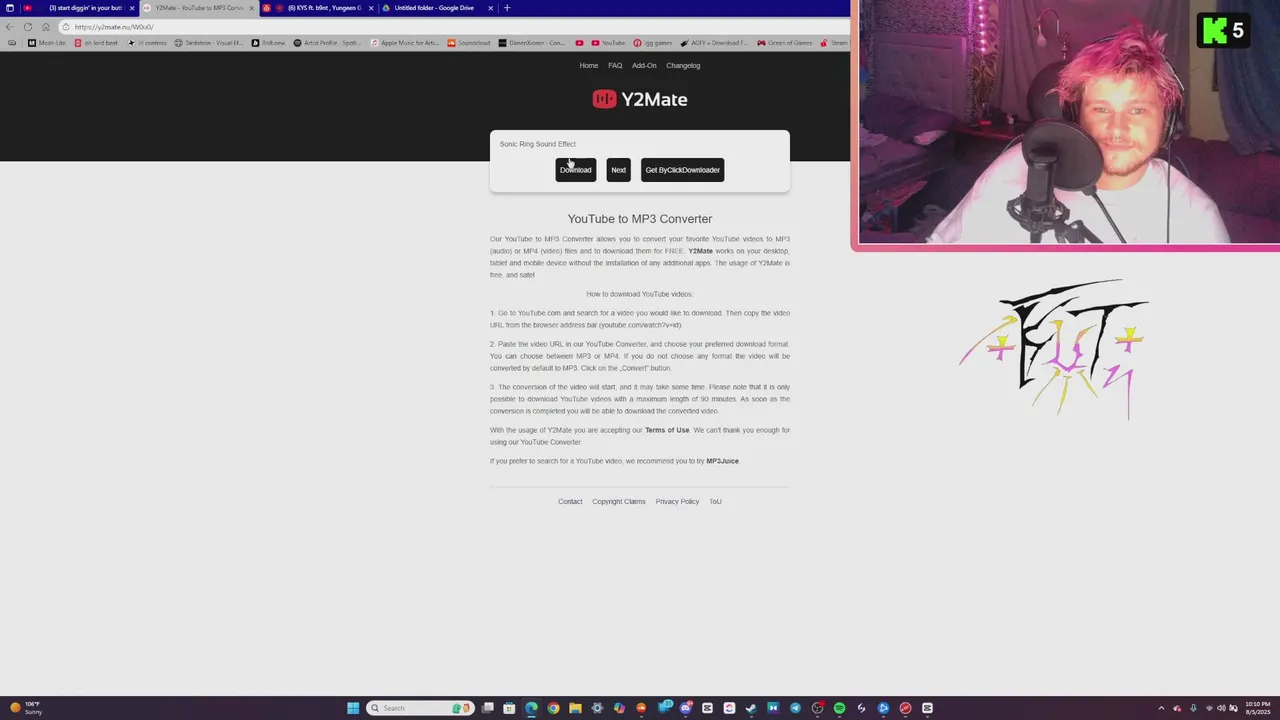Image resolution: width=1280 pixels, height=720 pixels.
Task: Open the Terms of Use link
Action: pyautogui.click(x=667, y=430)
